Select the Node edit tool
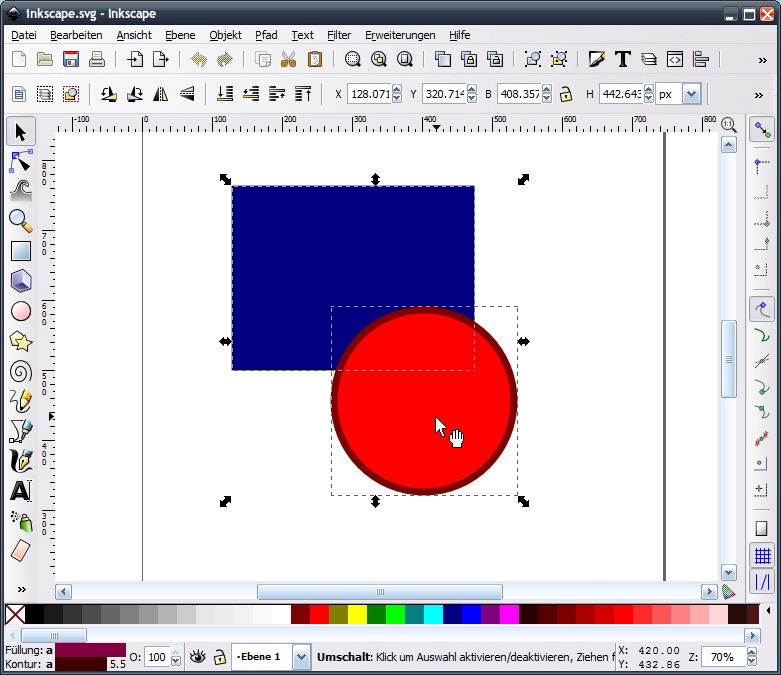 click(20, 162)
